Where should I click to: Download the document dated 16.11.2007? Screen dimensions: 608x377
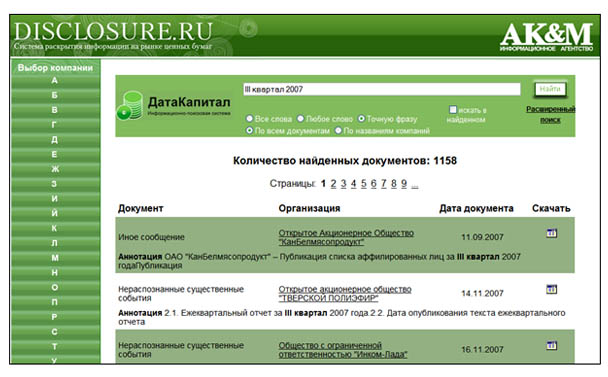[x=552, y=345]
